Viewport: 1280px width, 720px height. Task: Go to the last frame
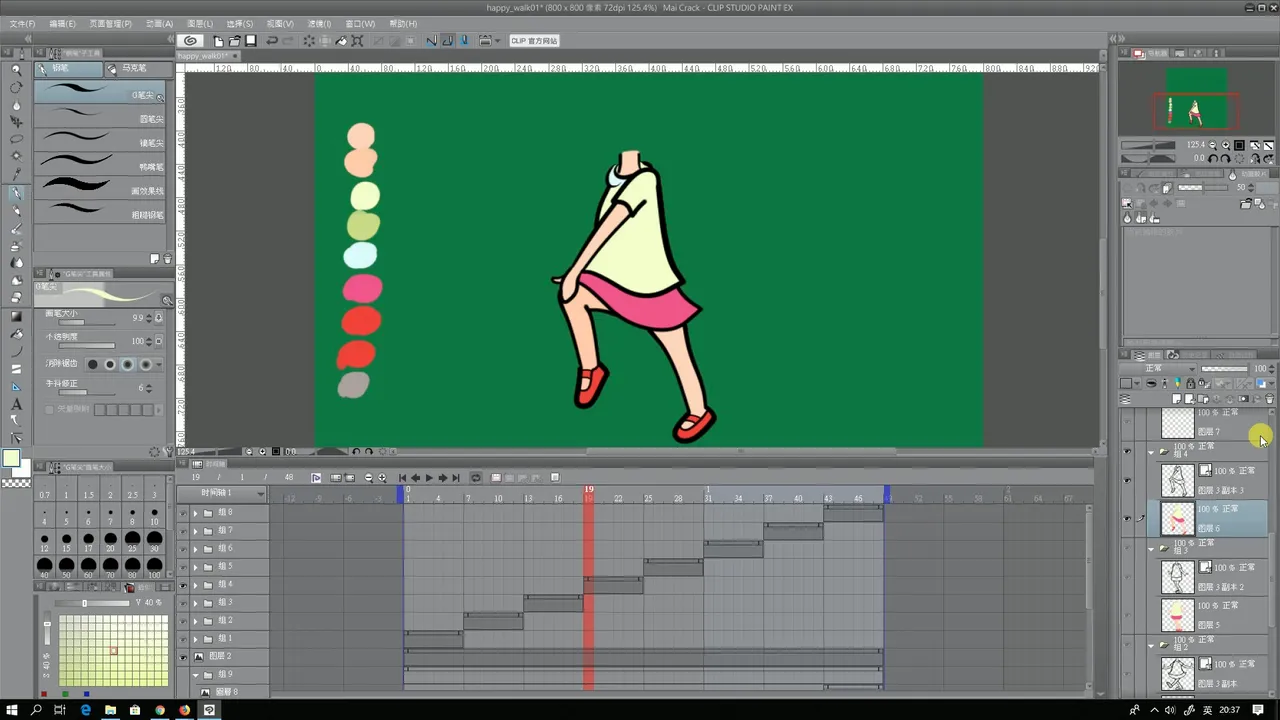(x=456, y=478)
